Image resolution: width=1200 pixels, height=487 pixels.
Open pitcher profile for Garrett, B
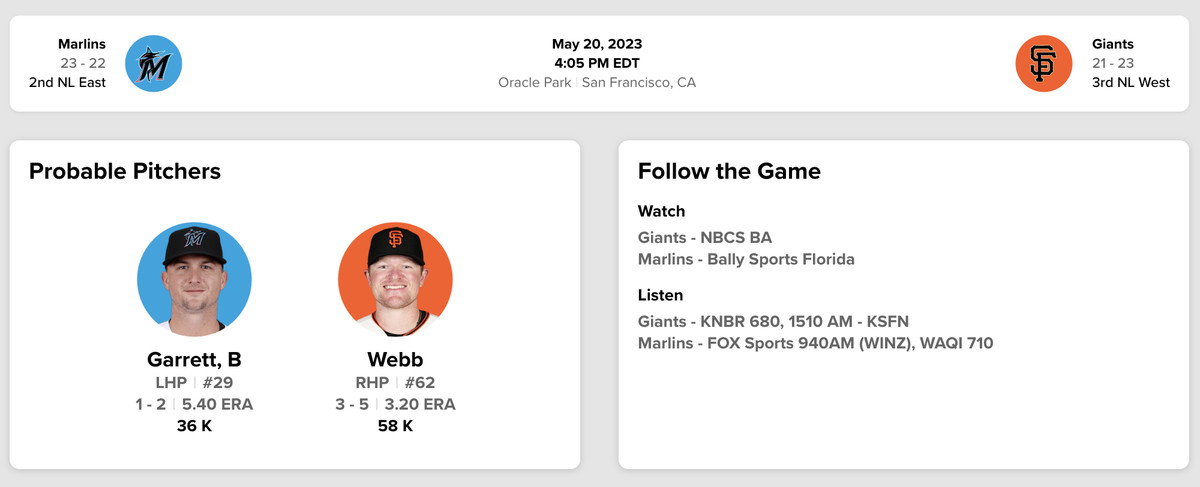[x=194, y=360]
